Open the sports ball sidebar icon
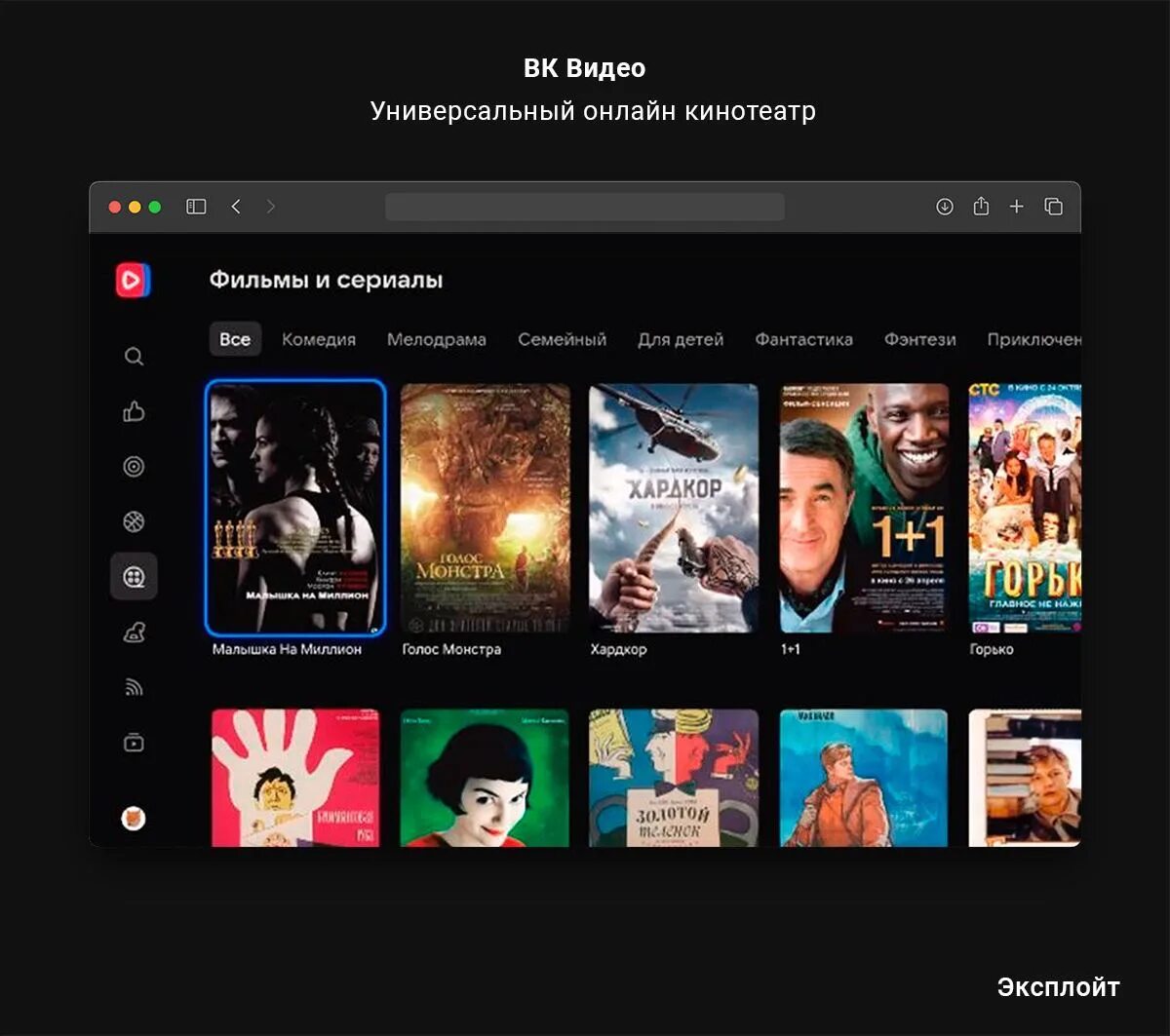 tap(135, 521)
